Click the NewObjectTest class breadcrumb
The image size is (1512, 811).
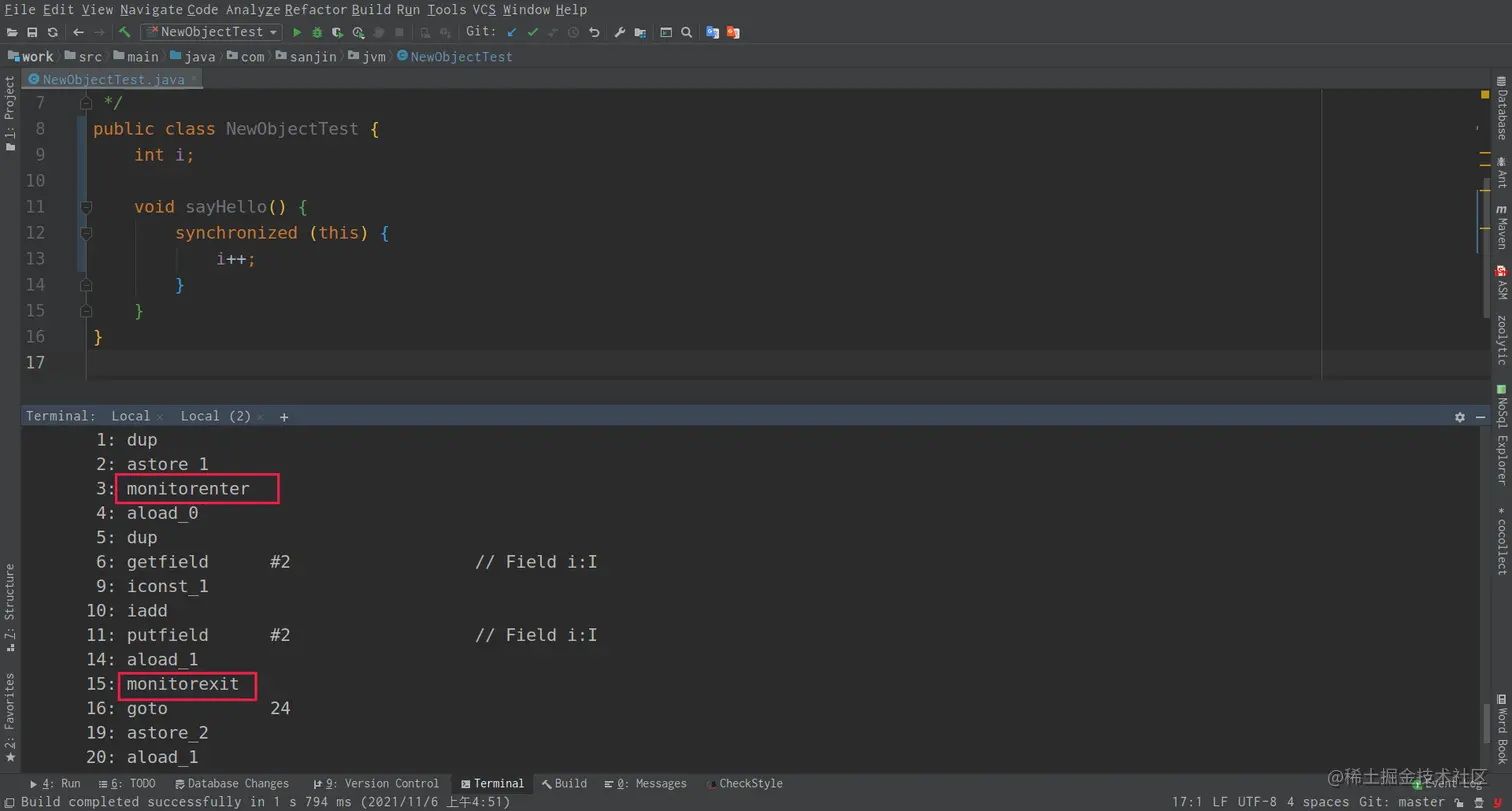coord(455,57)
